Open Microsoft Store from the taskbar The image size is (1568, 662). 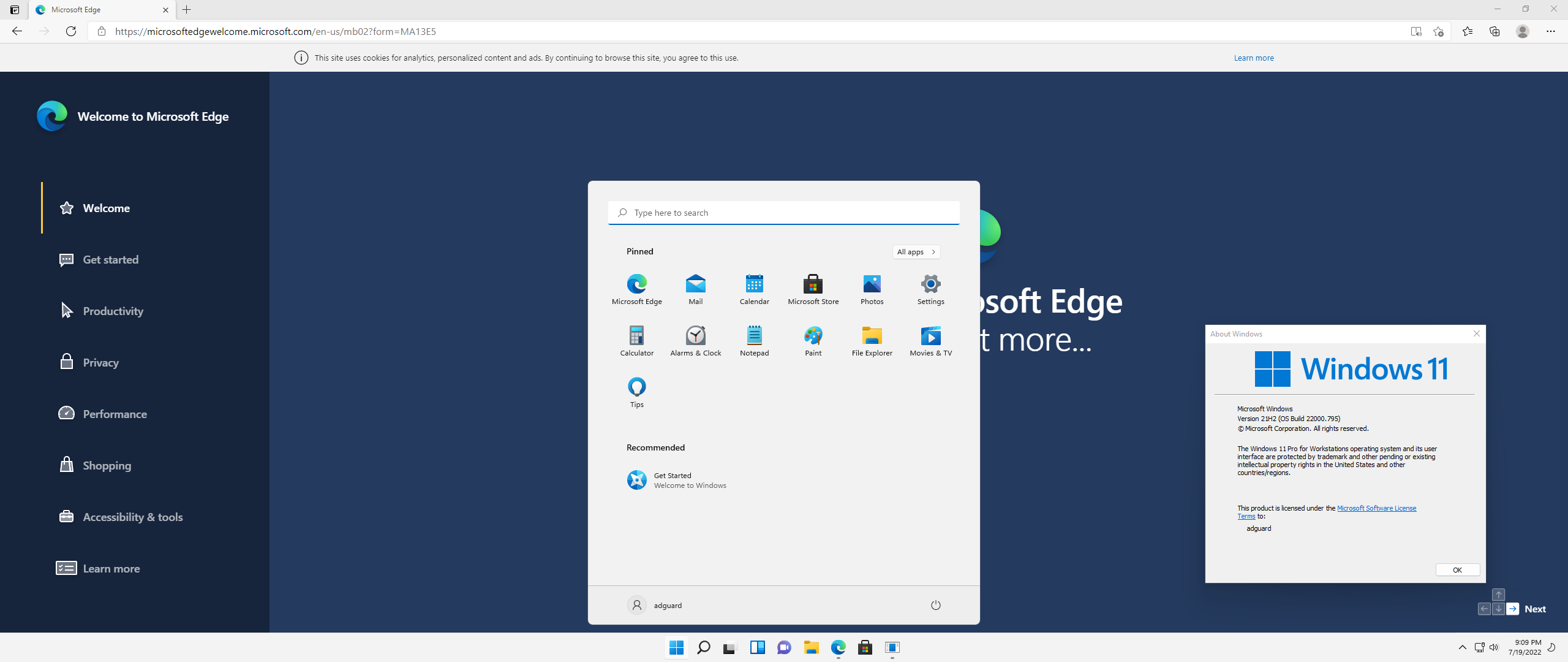point(865,647)
